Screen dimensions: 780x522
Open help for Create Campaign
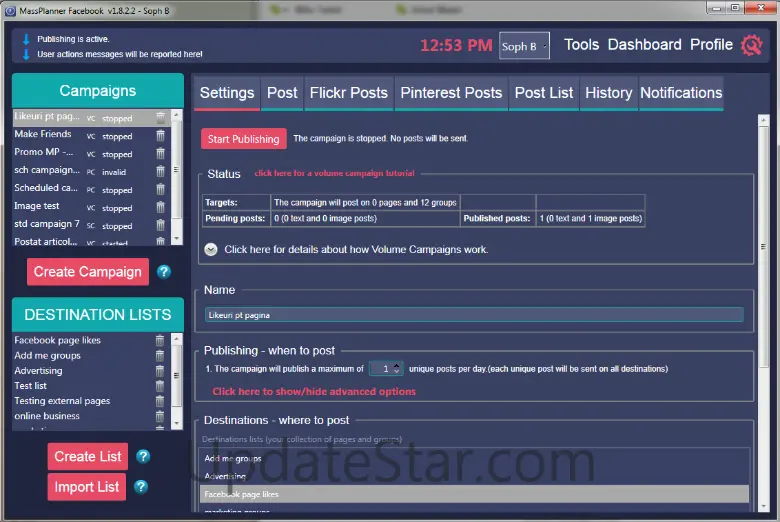(164, 272)
